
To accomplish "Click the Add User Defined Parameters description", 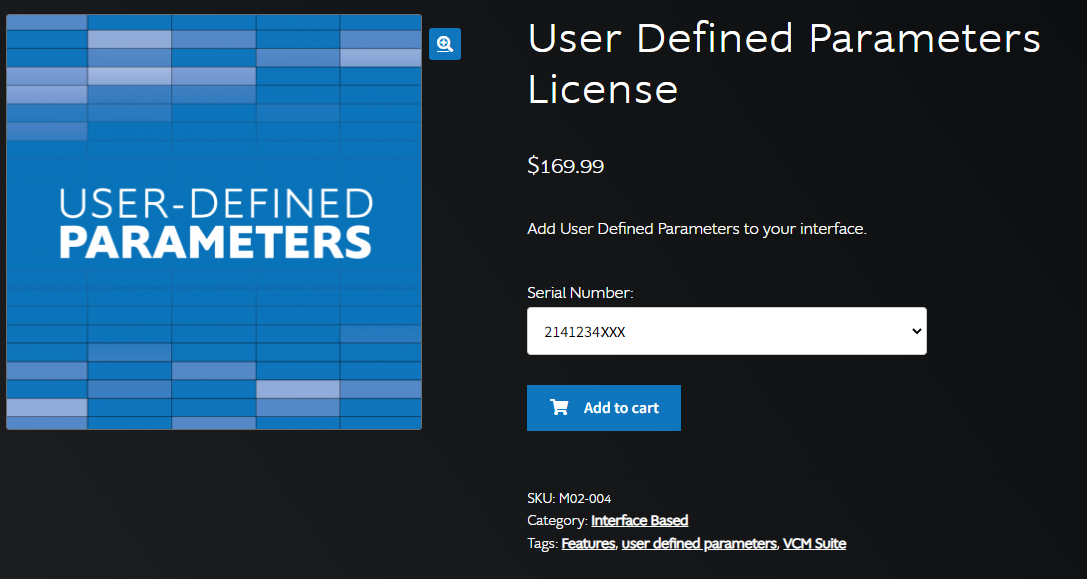I will (696, 229).
